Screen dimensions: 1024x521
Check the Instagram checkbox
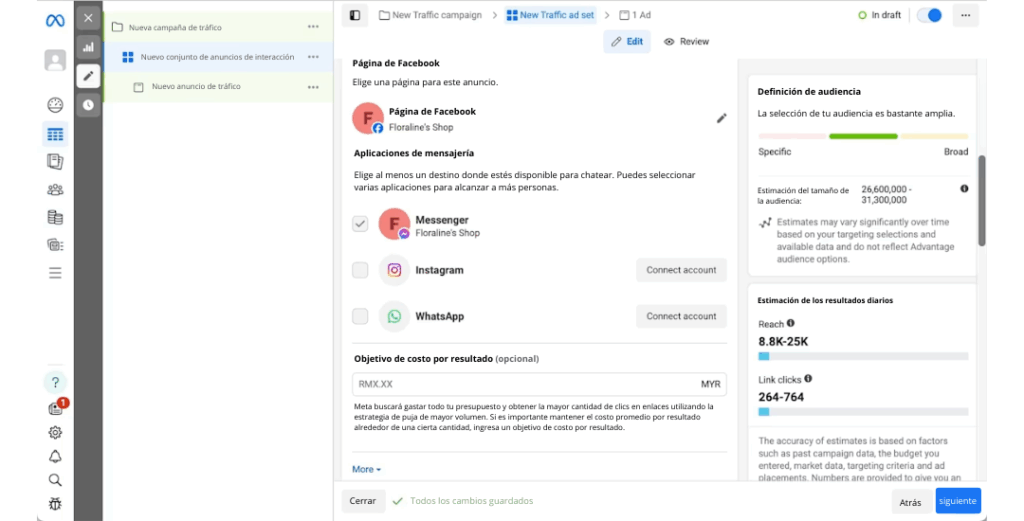tap(360, 270)
